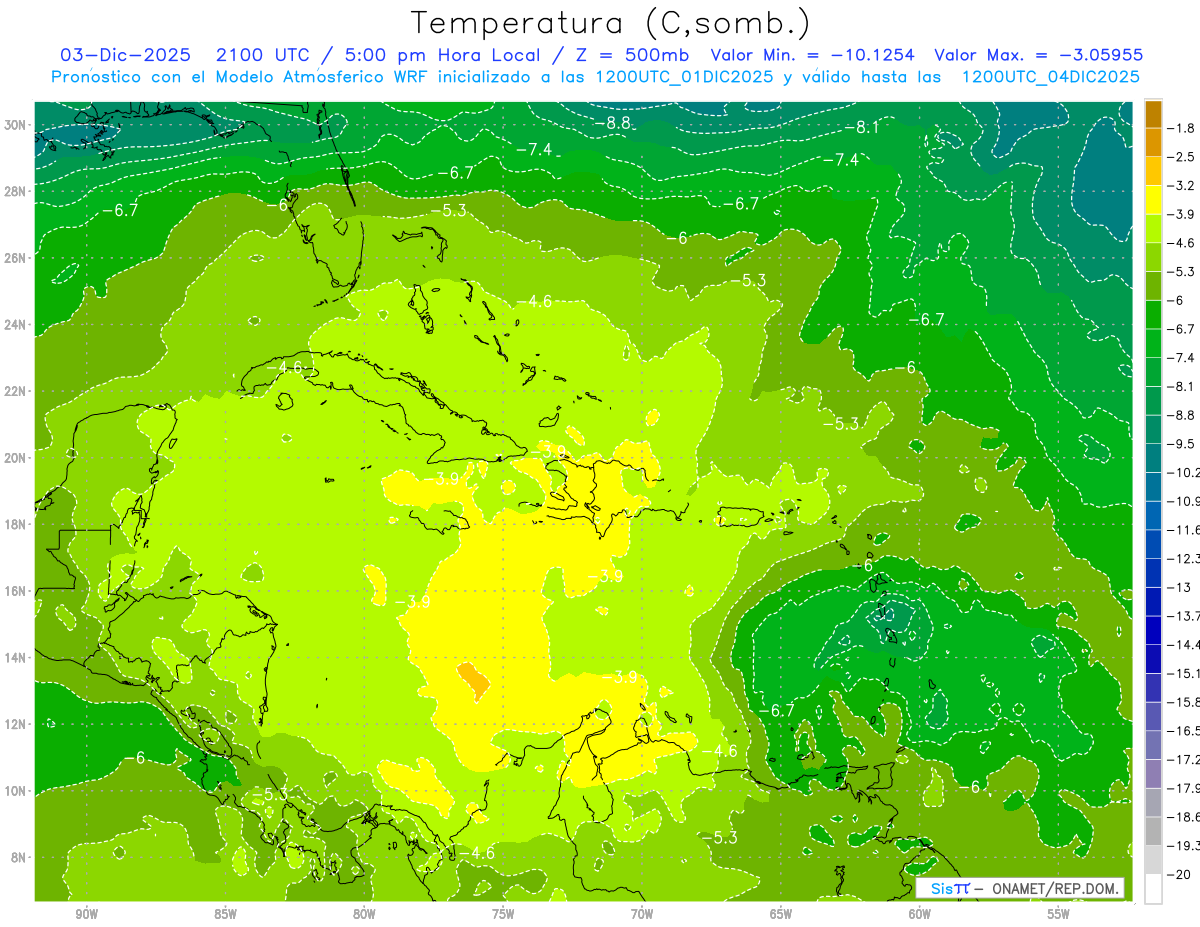Pick the yellow swatch between -3.2 and -3.9
Screen dimensions: 1200x927
1153,200
